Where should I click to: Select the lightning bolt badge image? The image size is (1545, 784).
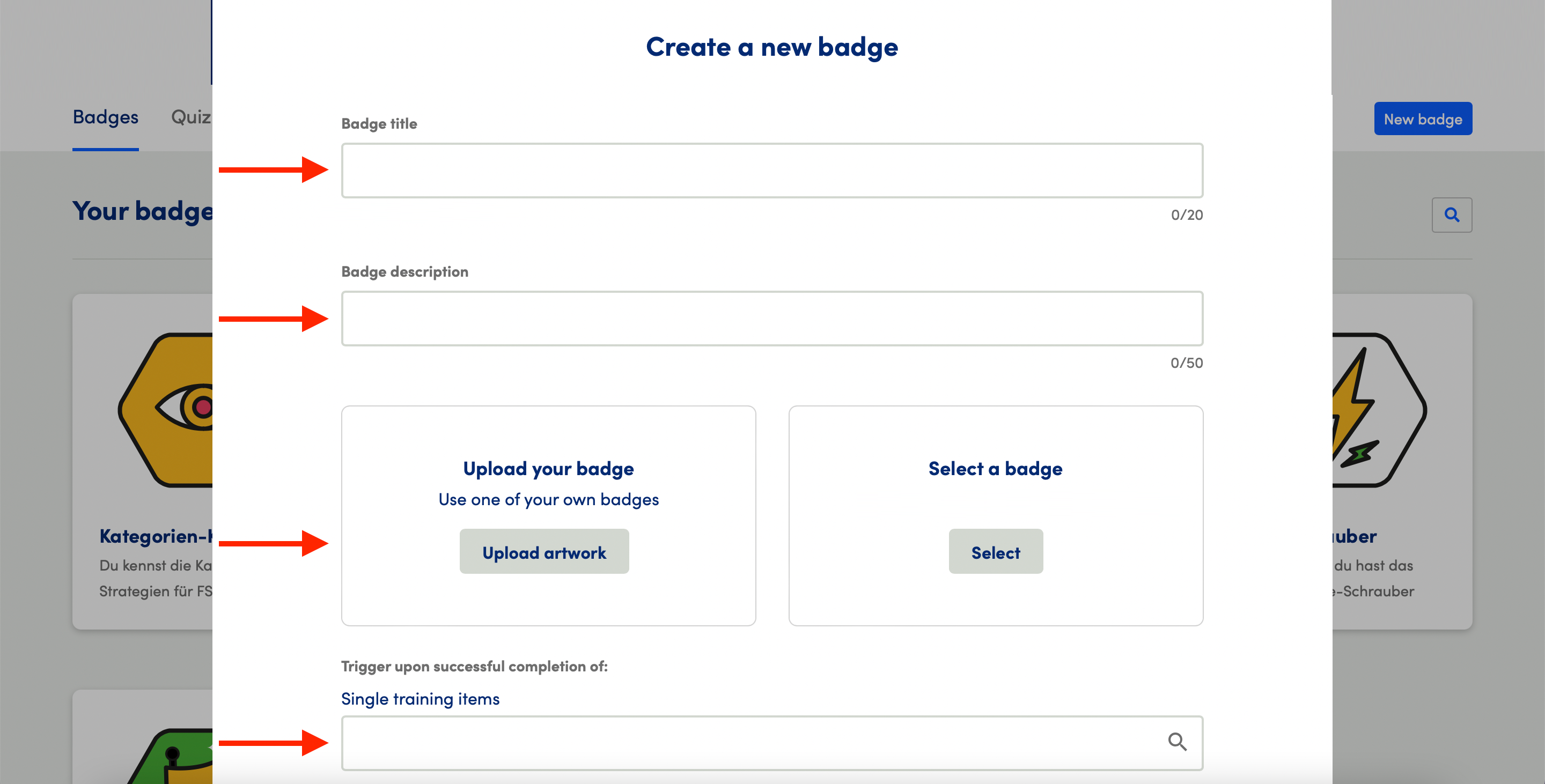coord(1379,410)
